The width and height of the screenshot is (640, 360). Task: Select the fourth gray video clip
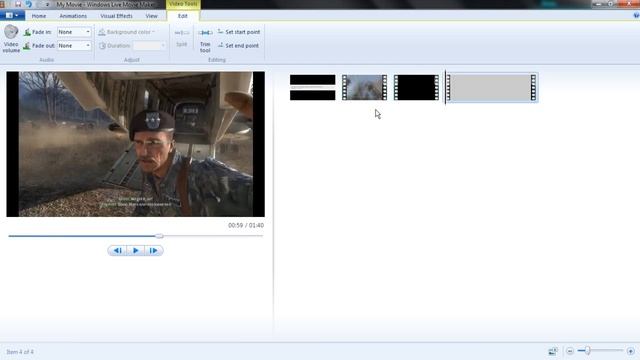click(x=492, y=87)
